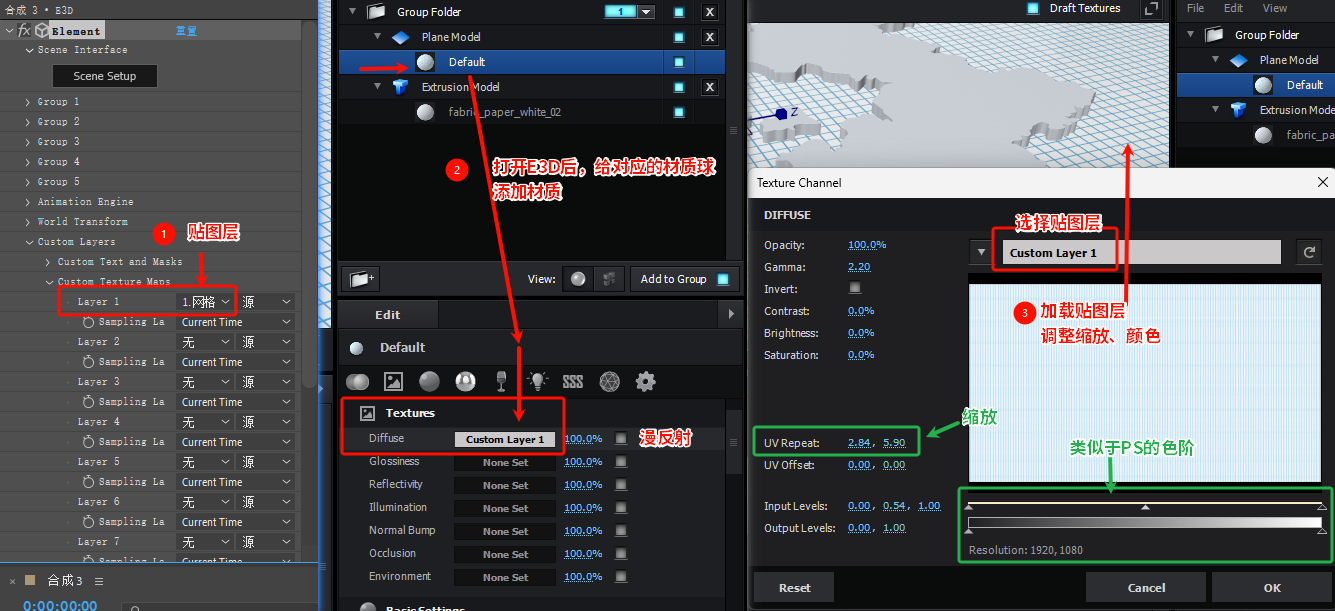
Task: Switch View to model preview mode
Action: (x=608, y=279)
